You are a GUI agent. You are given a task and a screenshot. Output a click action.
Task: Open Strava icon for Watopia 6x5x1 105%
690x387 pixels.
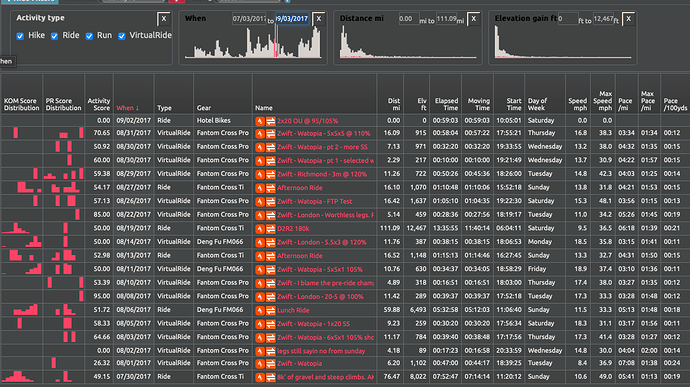(x=260, y=338)
